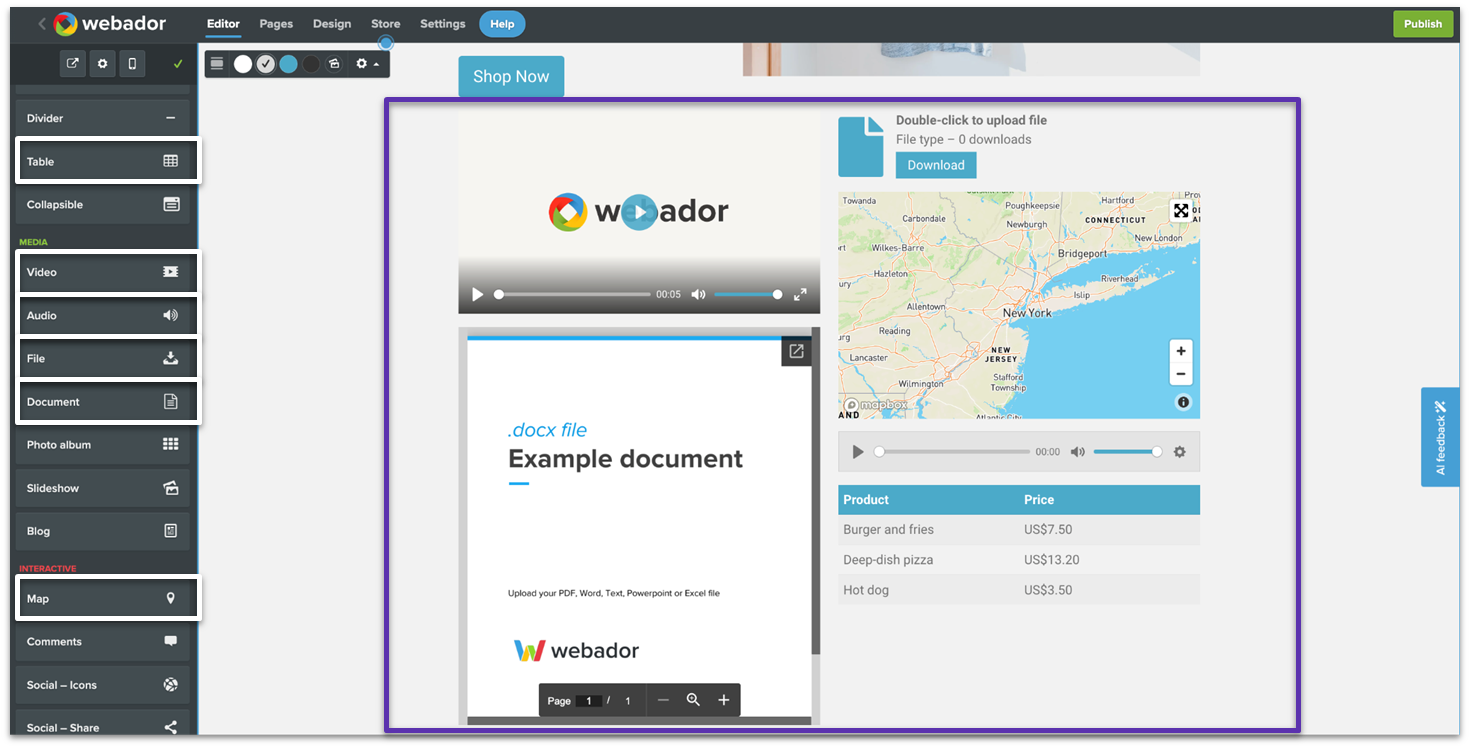The image size is (1470, 748).
Task: Switch to mobile preview icon
Action: pos(132,63)
